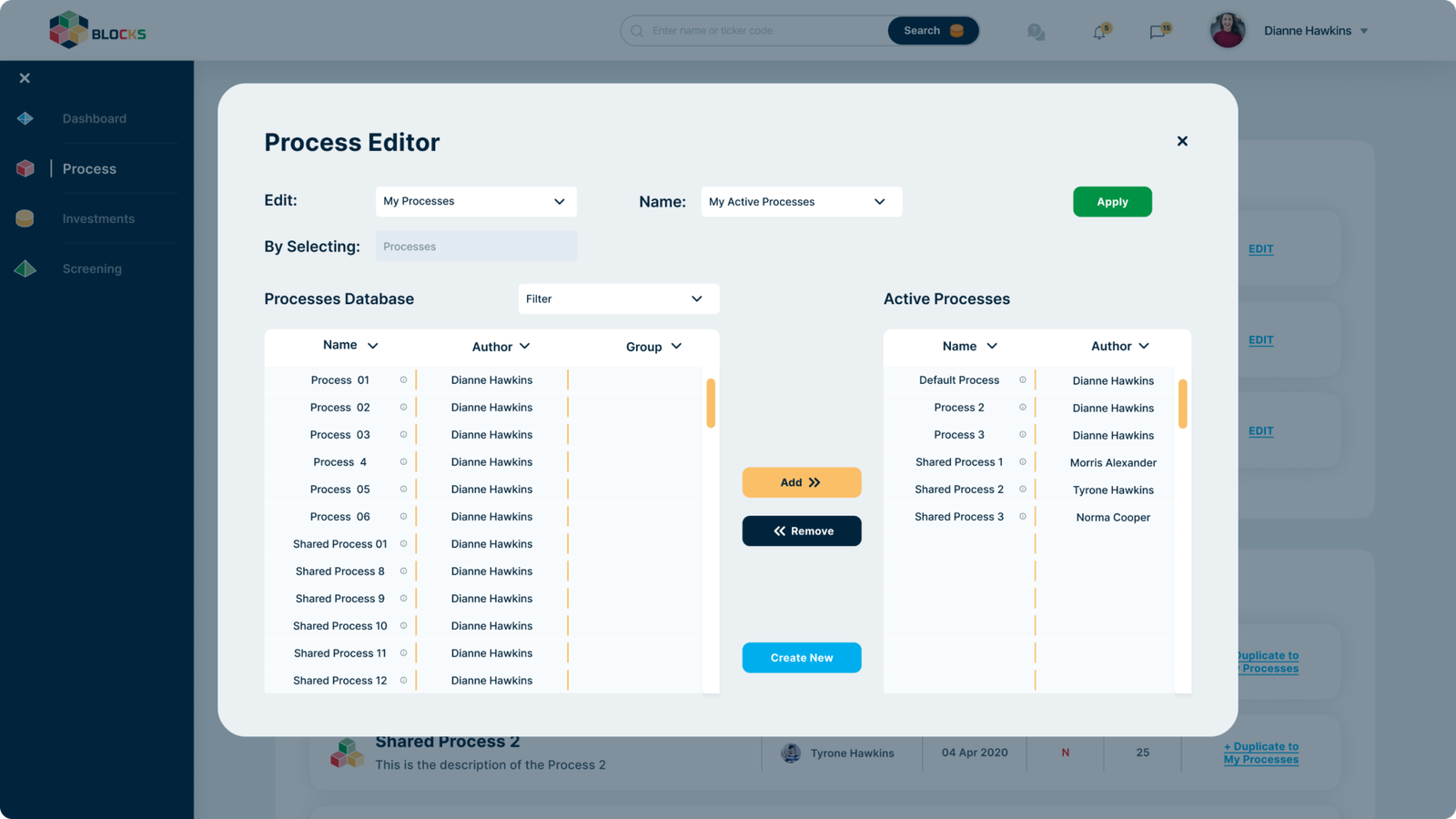Click the Processes Database orange scrollbar handle
Image resolution: width=1456 pixels, height=819 pixels.
711,403
